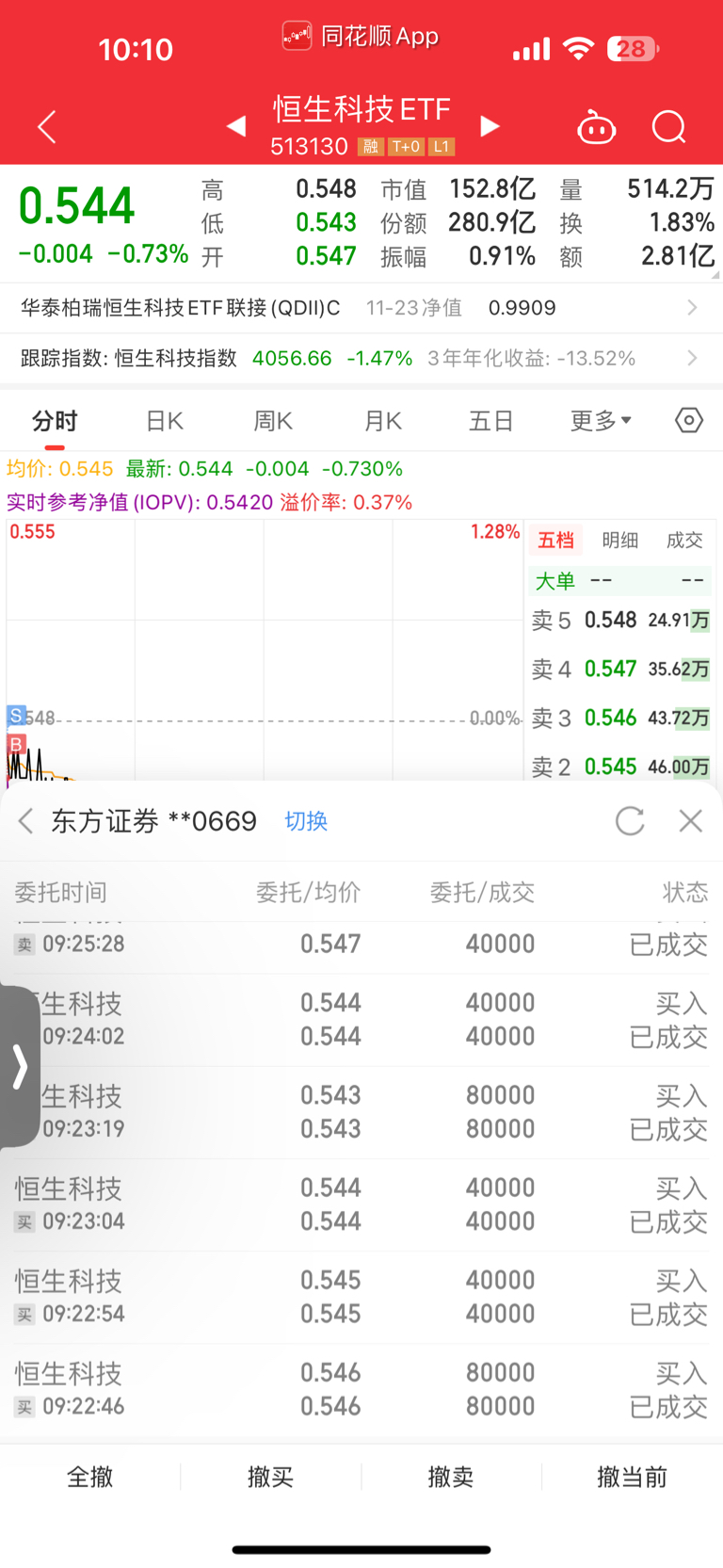
Task: Go back in 东方证券 panel
Action: tap(25, 821)
